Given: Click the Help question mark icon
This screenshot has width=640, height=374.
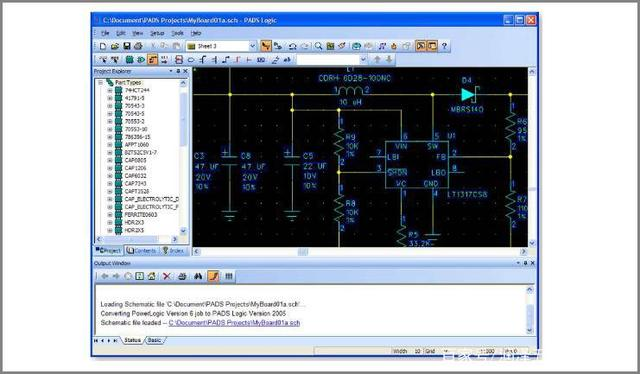Looking at the screenshot, I should [x=444, y=46].
